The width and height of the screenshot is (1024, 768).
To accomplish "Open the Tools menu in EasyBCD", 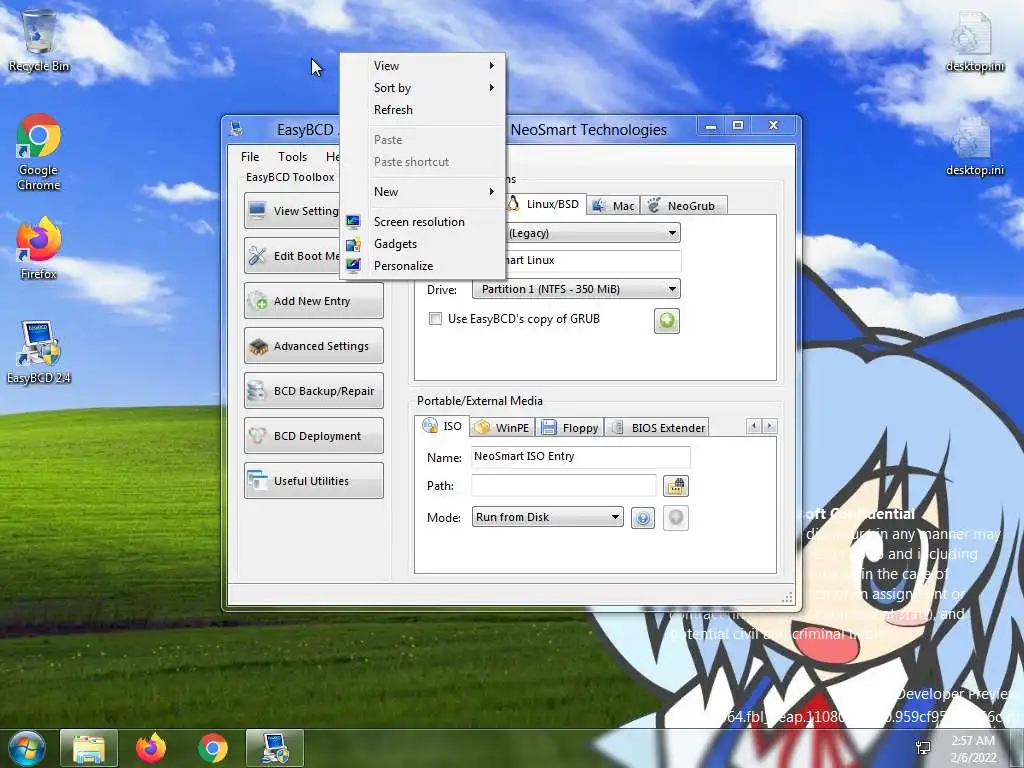I will click(x=292, y=157).
